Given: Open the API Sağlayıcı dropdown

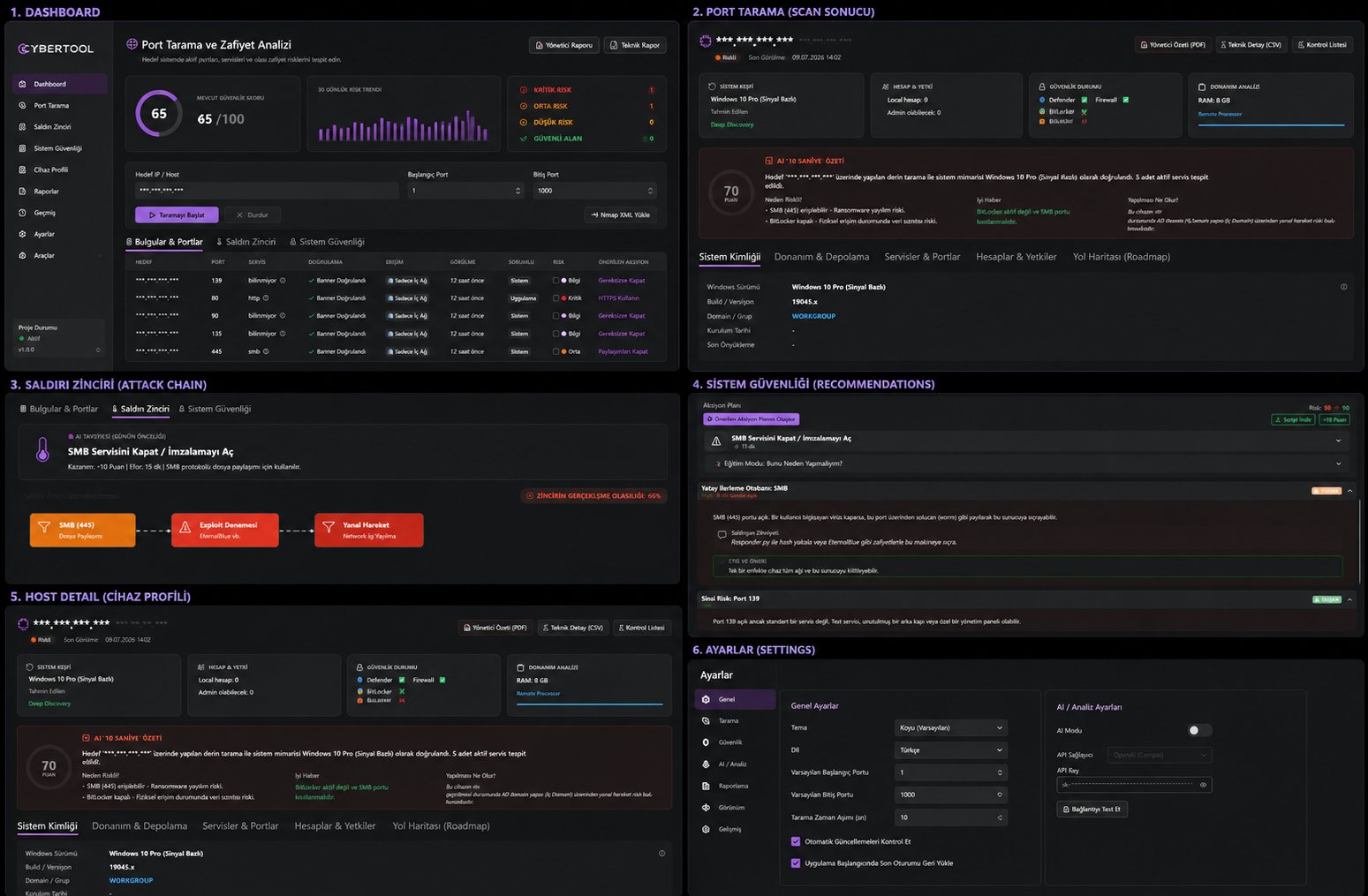Looking at the screenshot, I should (1160, 755).
